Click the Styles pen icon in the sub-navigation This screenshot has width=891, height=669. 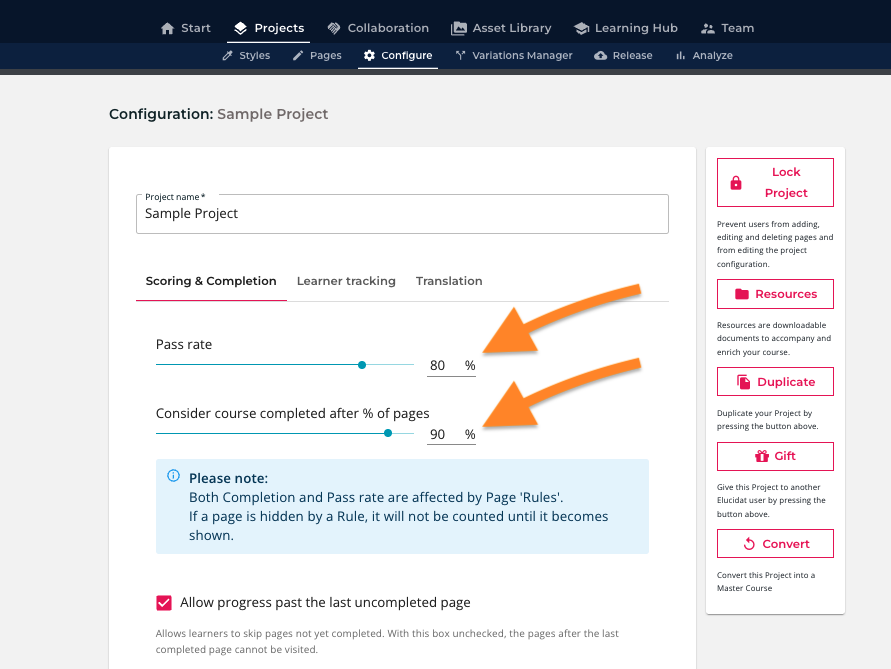[227, 55]
